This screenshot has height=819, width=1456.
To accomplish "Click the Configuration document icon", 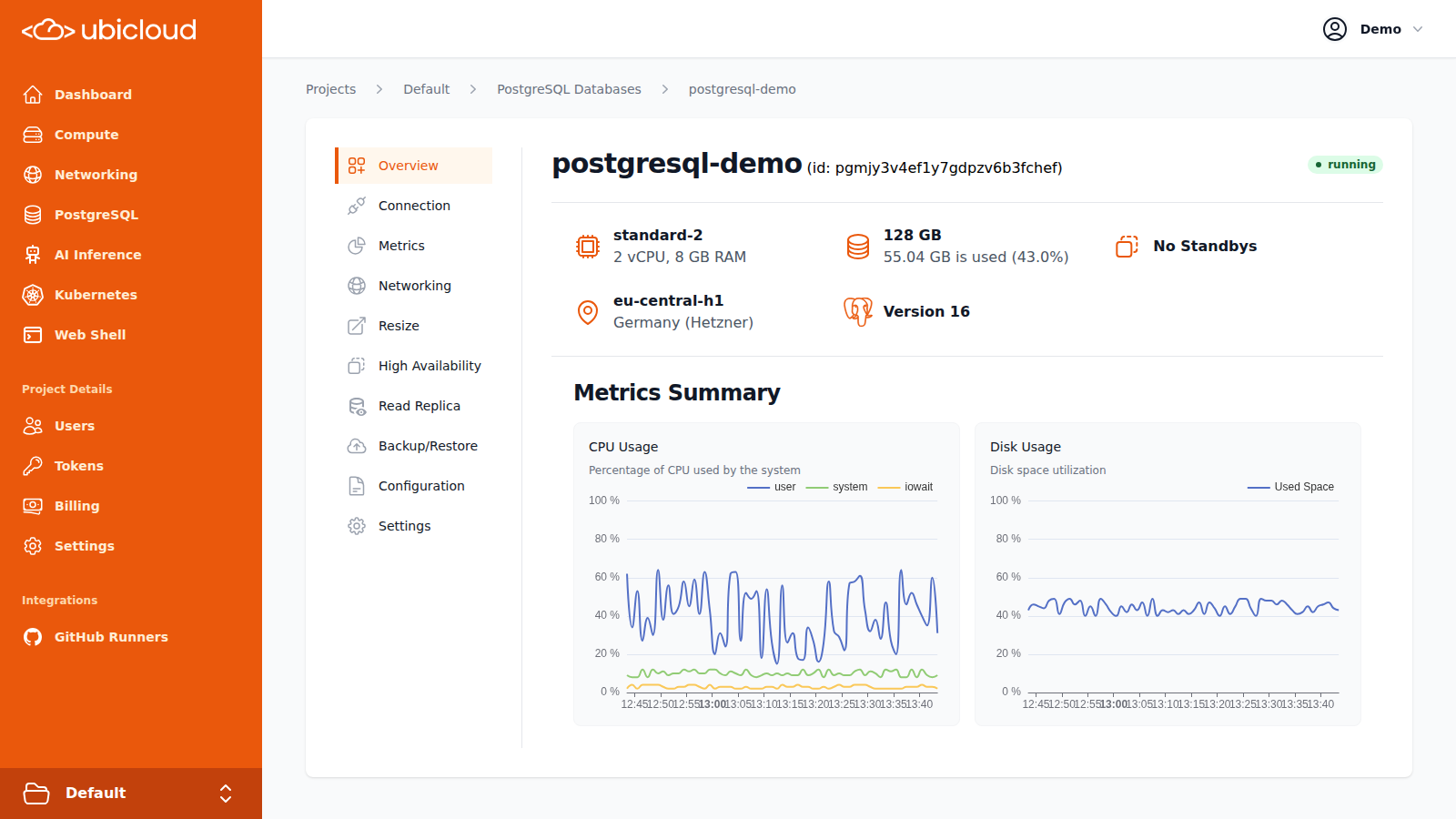I will point(357,486).
